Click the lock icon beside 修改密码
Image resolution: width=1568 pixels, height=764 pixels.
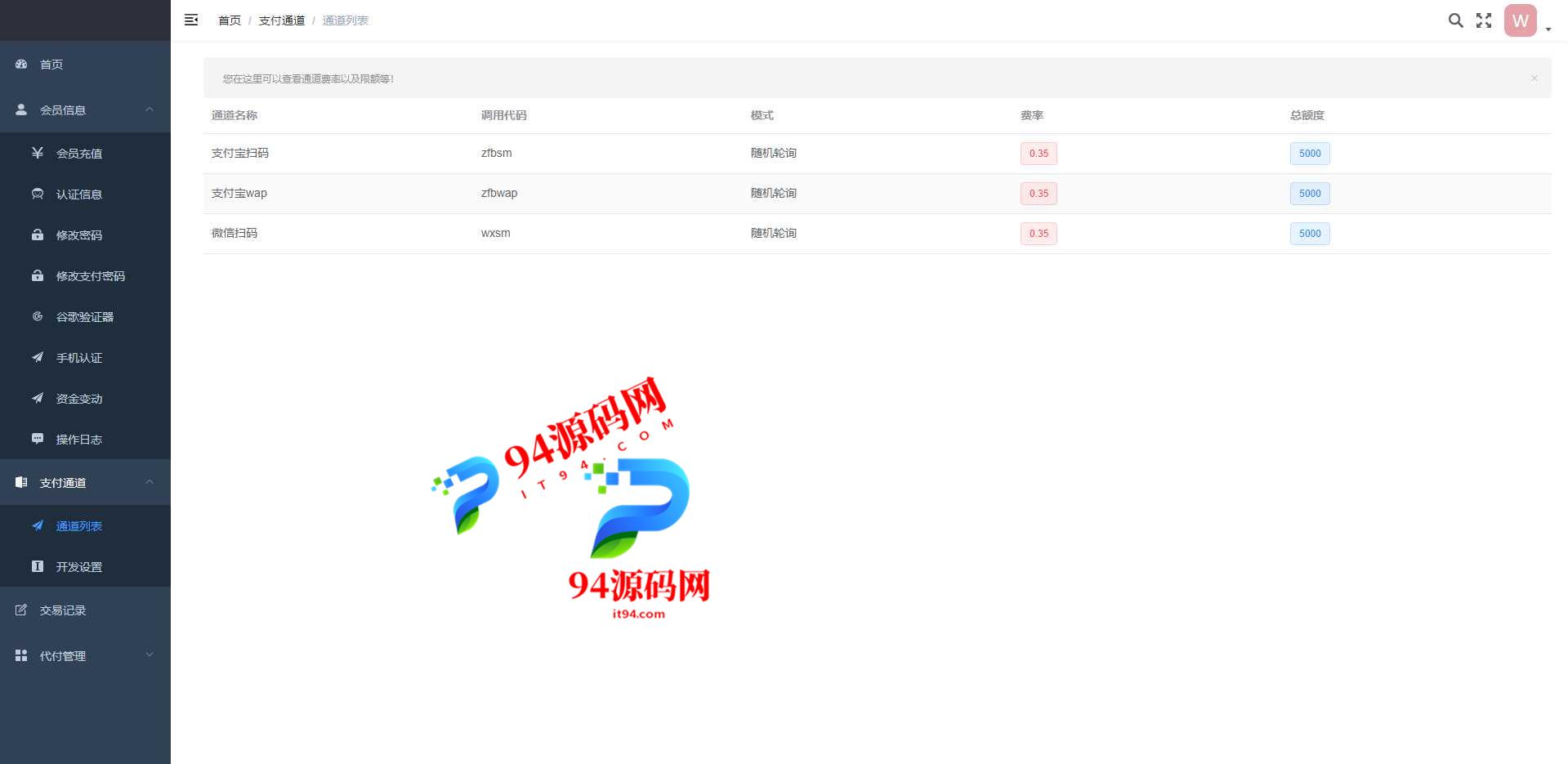tap(38, 235)
